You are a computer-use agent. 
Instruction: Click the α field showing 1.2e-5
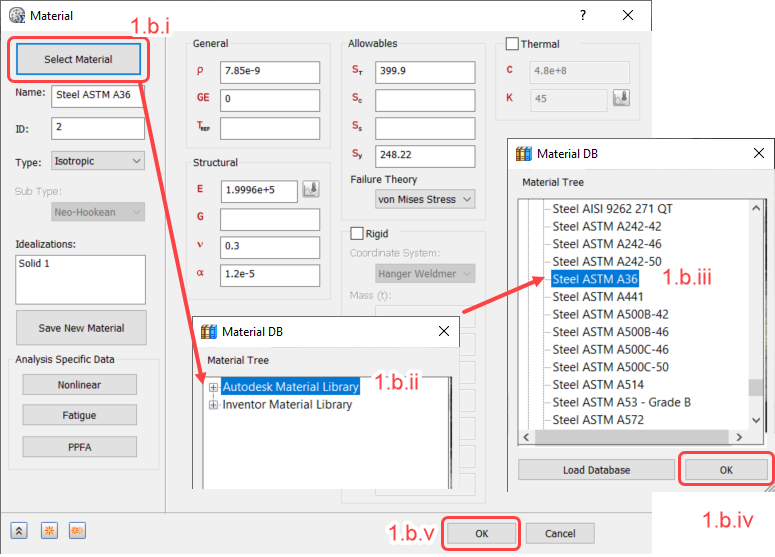click(x=270, y=275)
